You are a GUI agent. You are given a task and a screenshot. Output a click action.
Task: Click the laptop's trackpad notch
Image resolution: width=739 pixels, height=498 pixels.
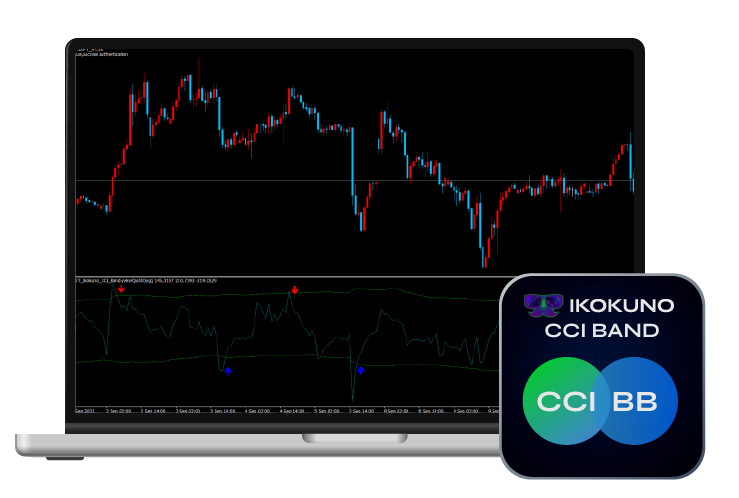click(354, 438)
